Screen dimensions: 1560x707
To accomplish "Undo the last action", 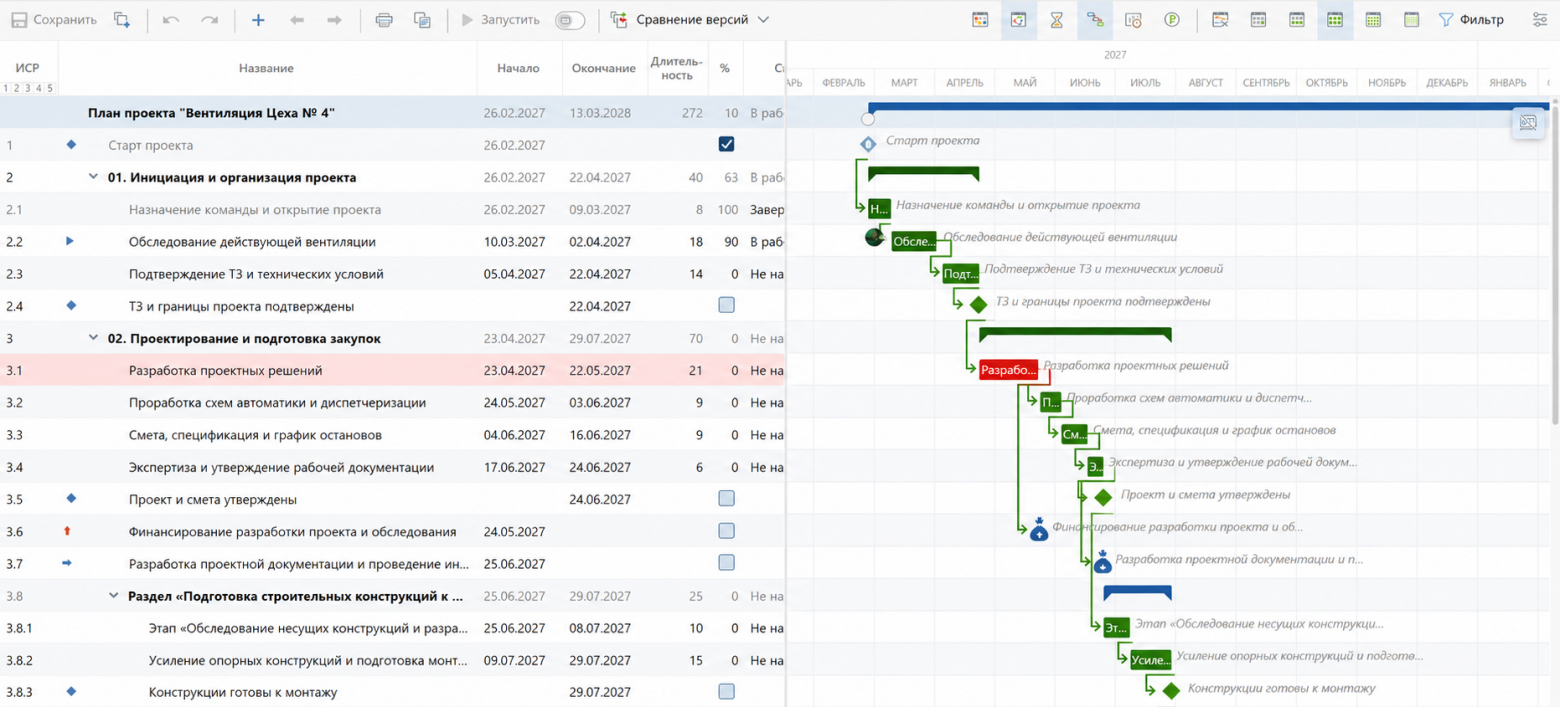I will 171,20.
